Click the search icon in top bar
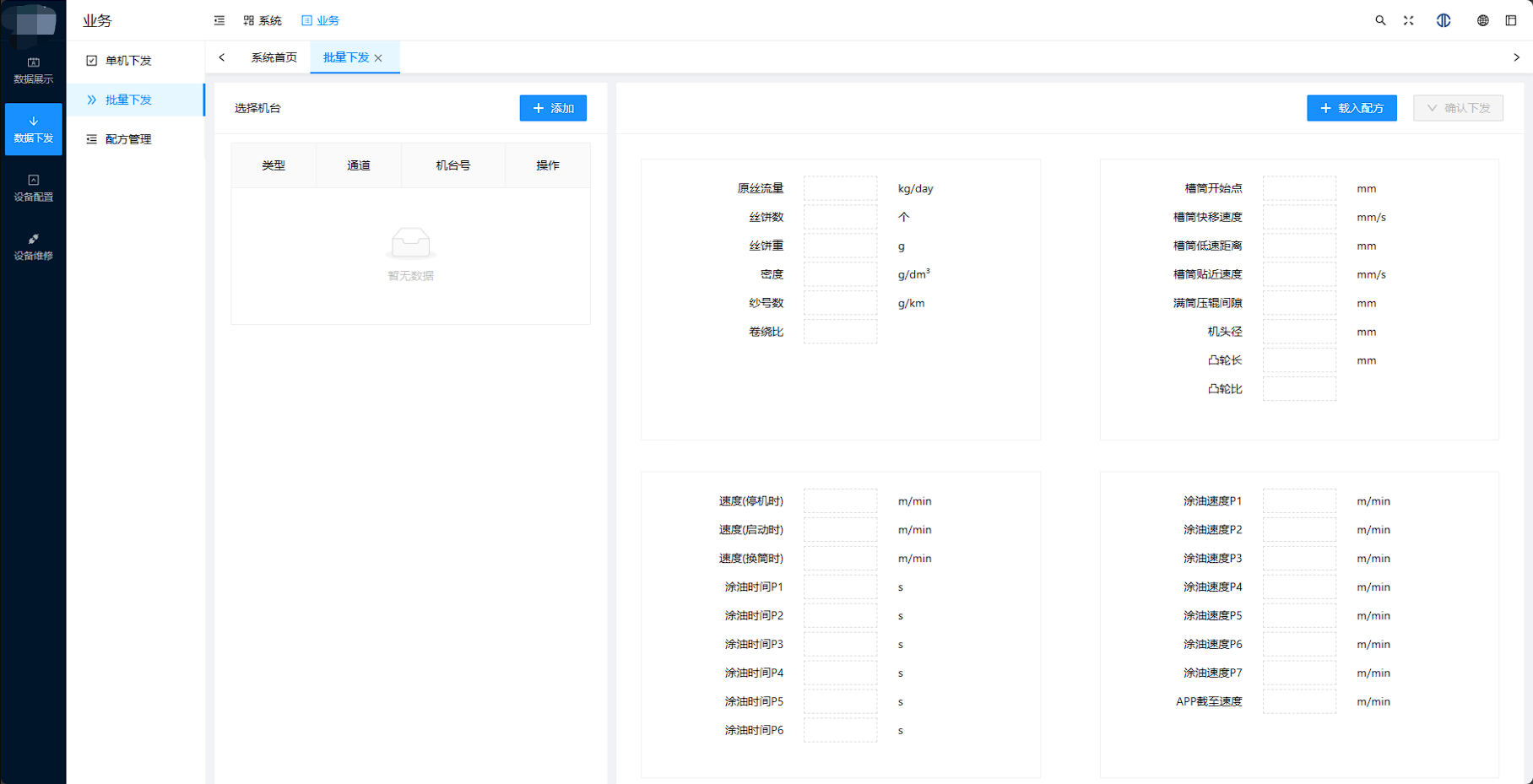The width and height of the screenshot is (1533, 784). coord(1380,20)
